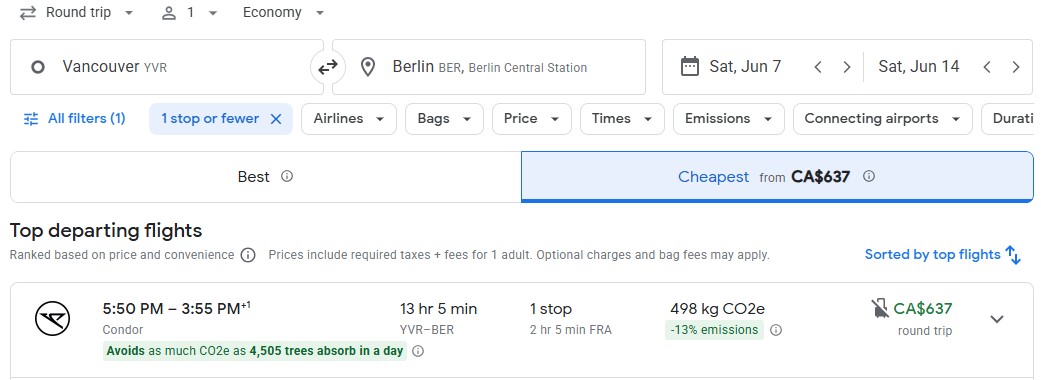The height and width of the screenshot is (380, 1041).
Task: Open the Economy class dropdown
Action: (x=283, y=13)
